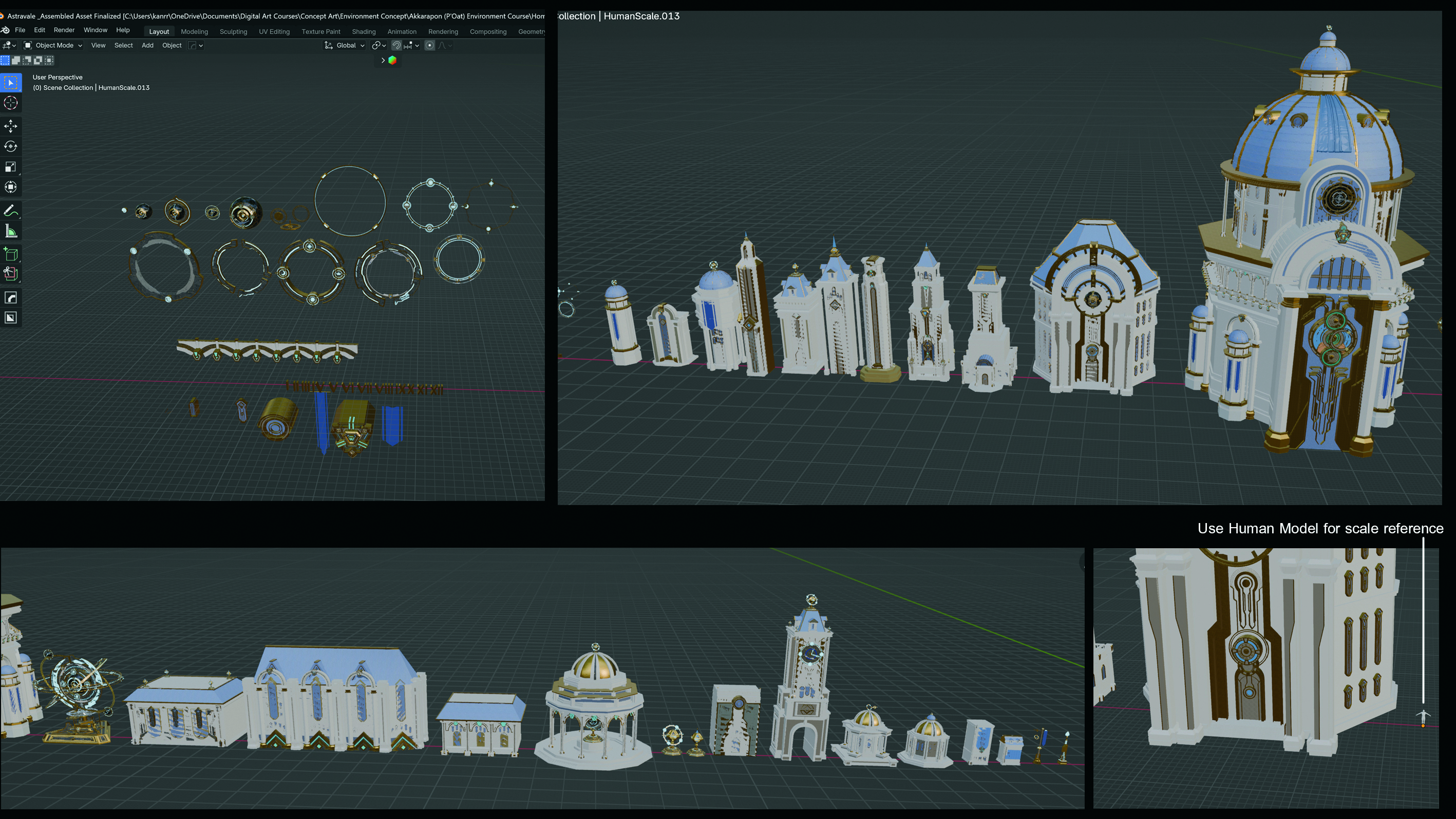Switch to the UV Editing workspace tab
The width and height of the screenshot is (1456, 819).
click(x=274, y=32)
